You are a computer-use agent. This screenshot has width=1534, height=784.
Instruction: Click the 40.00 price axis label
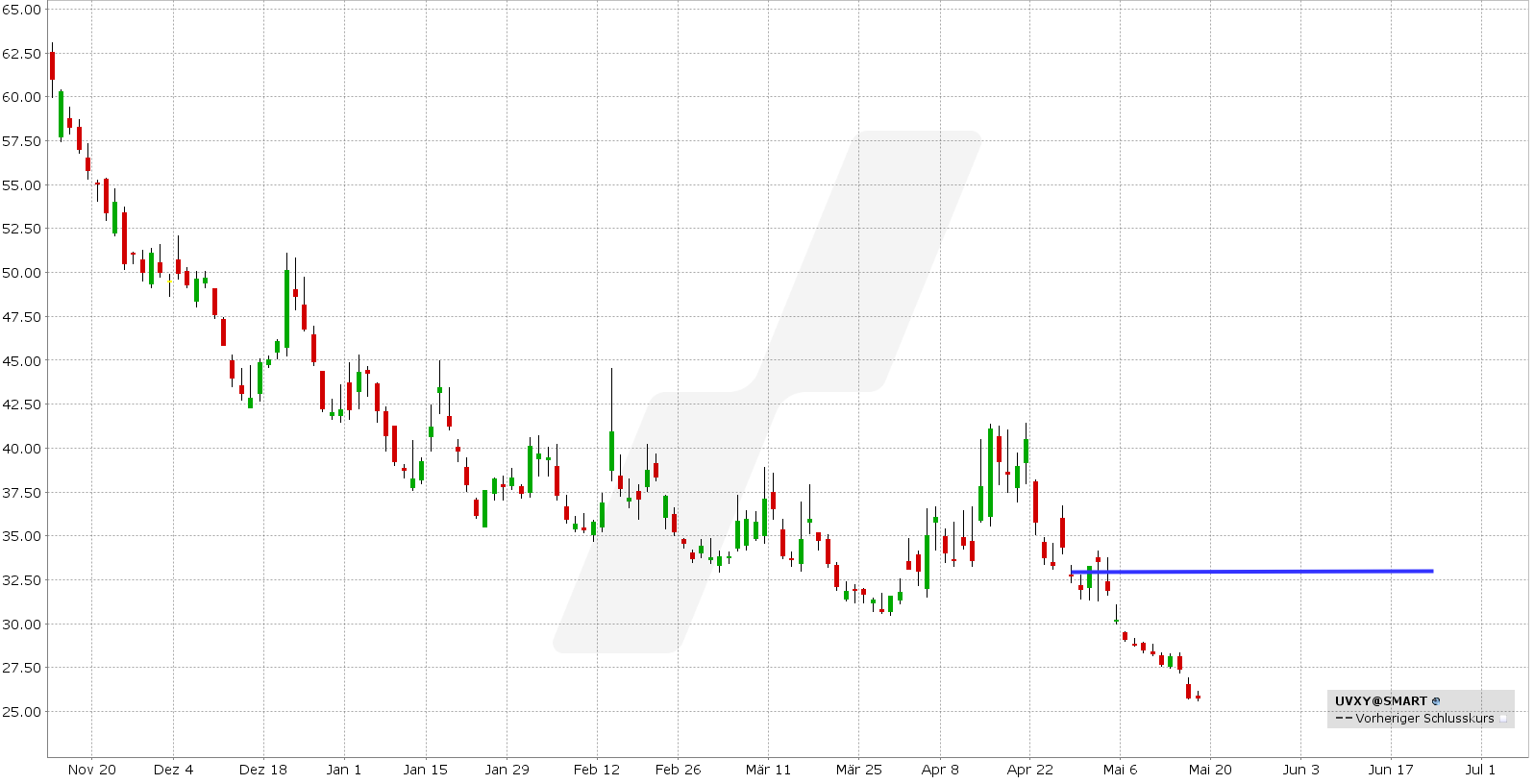tap(21, 449)
